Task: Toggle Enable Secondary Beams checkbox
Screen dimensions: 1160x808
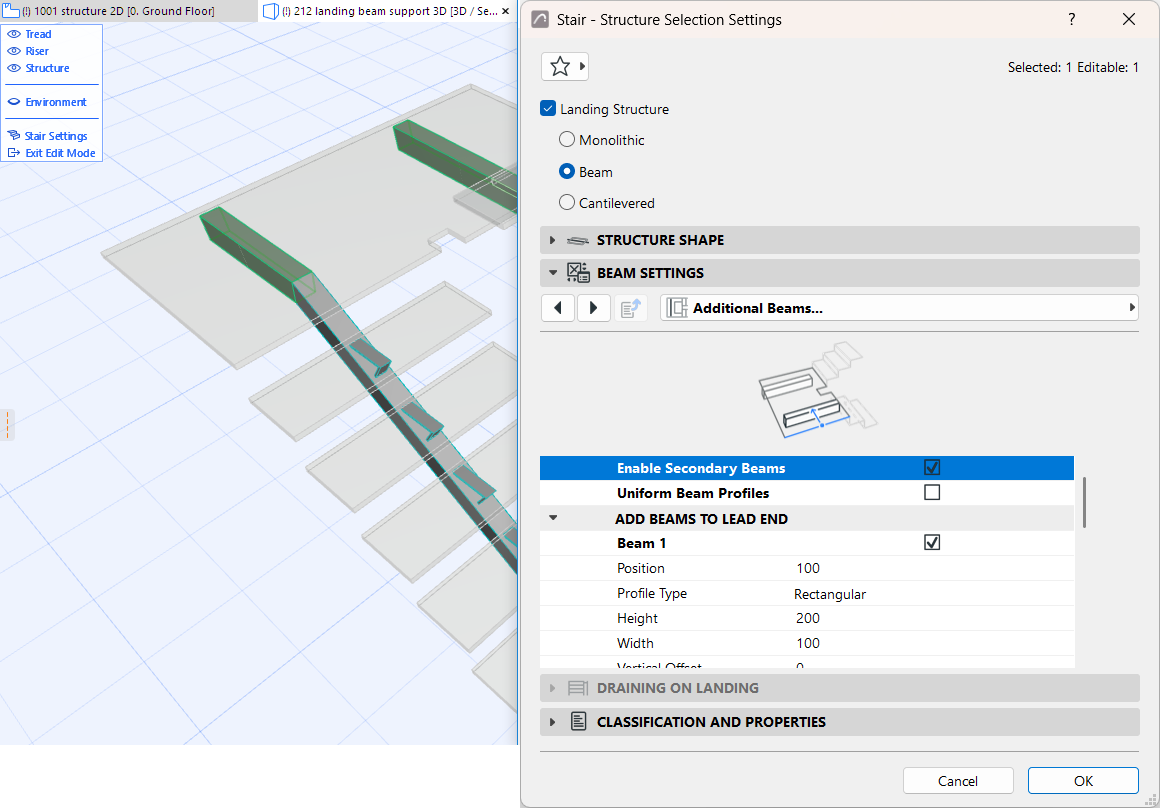Action: pos(932,468)
